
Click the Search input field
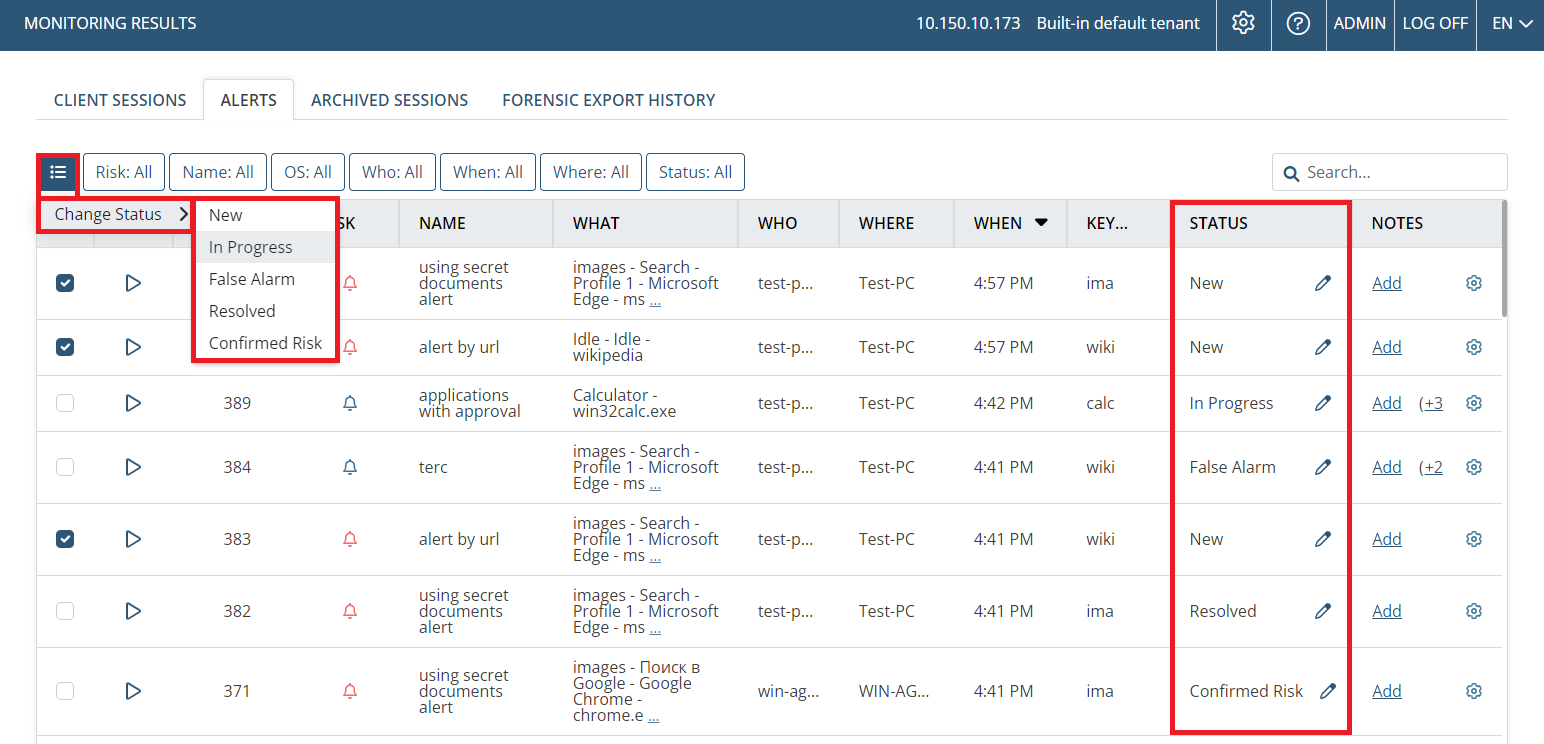click(1400, 172)
